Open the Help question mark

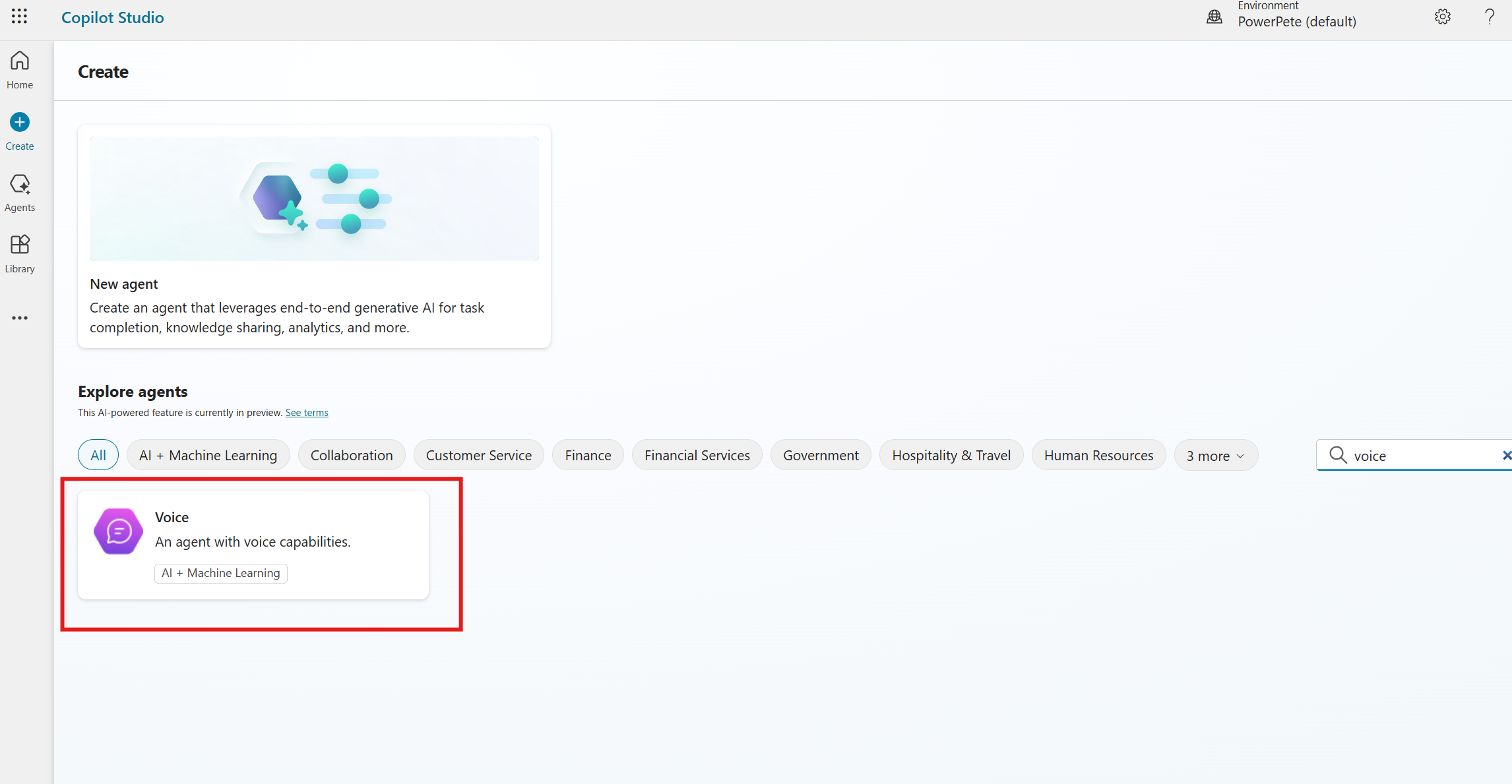point(1490,16)
